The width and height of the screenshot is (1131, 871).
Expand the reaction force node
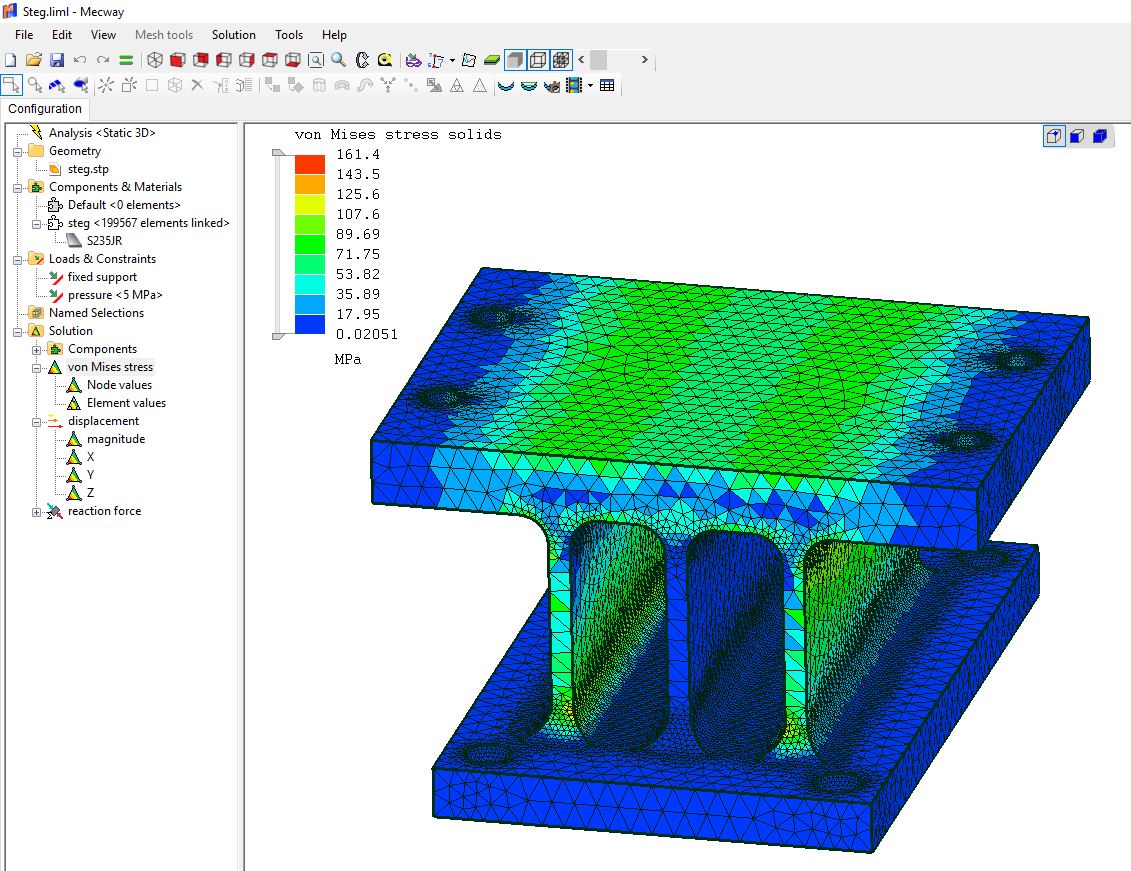[37, 512]
